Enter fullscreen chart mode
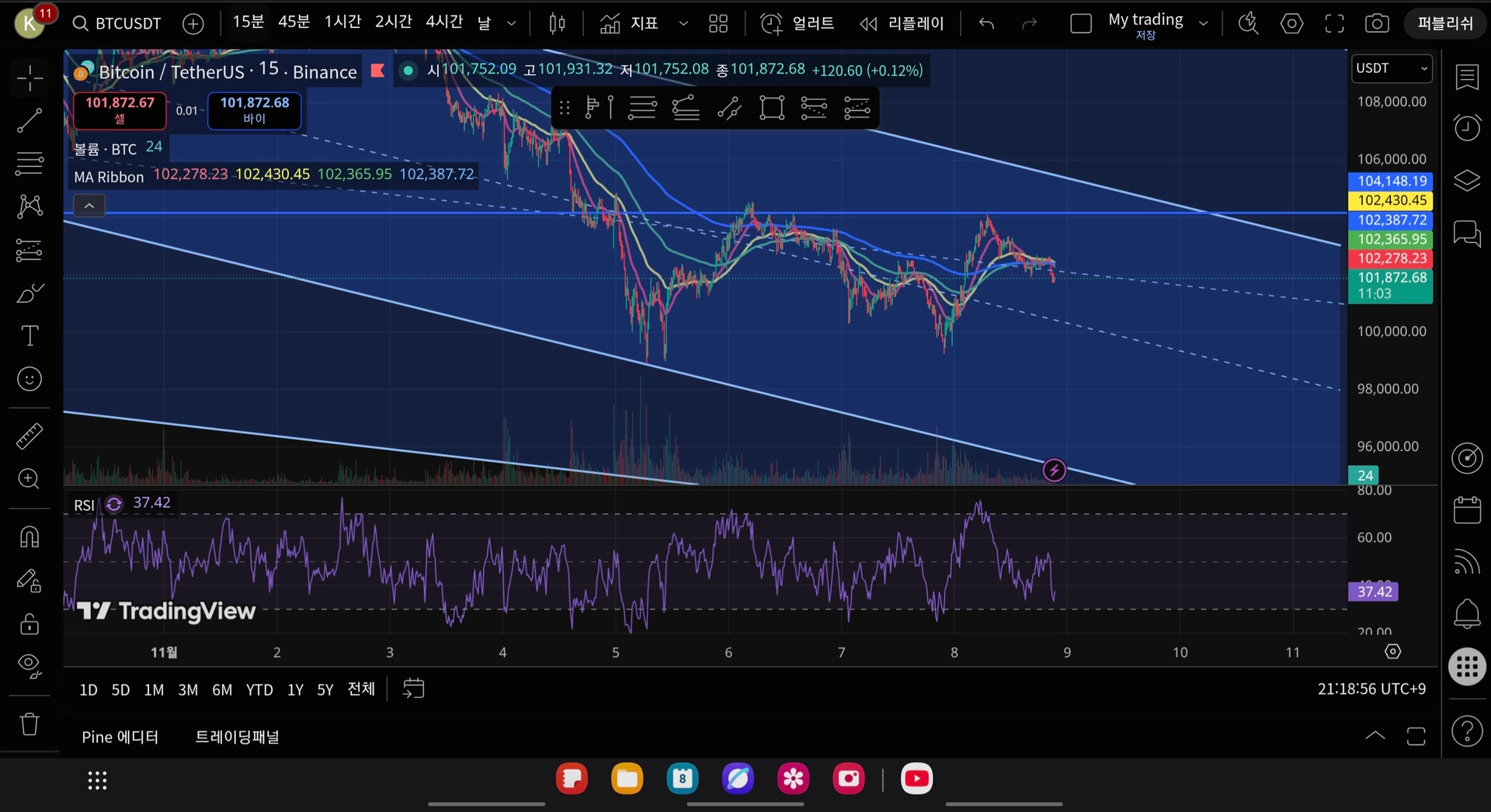The image size is (1491, 812). tap(1334, 23)
